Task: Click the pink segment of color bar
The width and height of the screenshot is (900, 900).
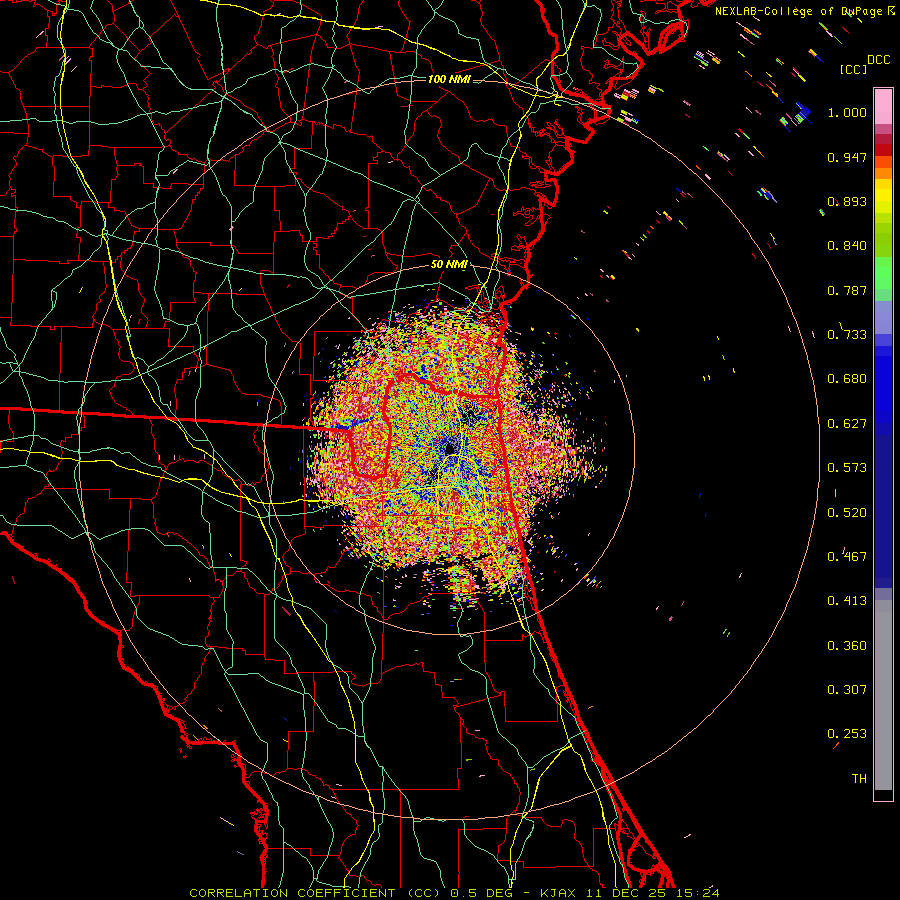Action: (x=883, y=107)
